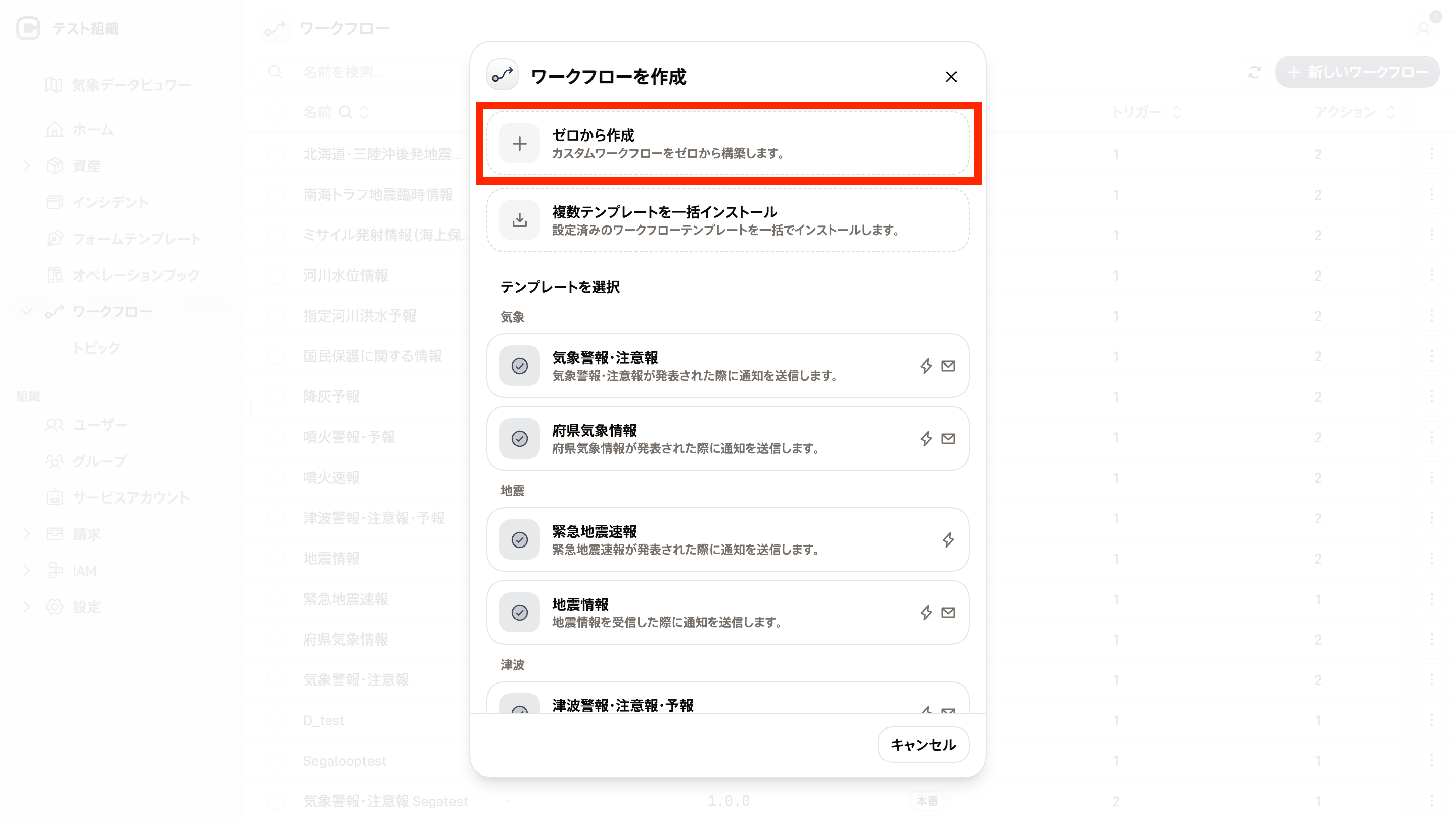
Task: Select the 府県気象情報 template title
Action: click(x=595, y=430)
